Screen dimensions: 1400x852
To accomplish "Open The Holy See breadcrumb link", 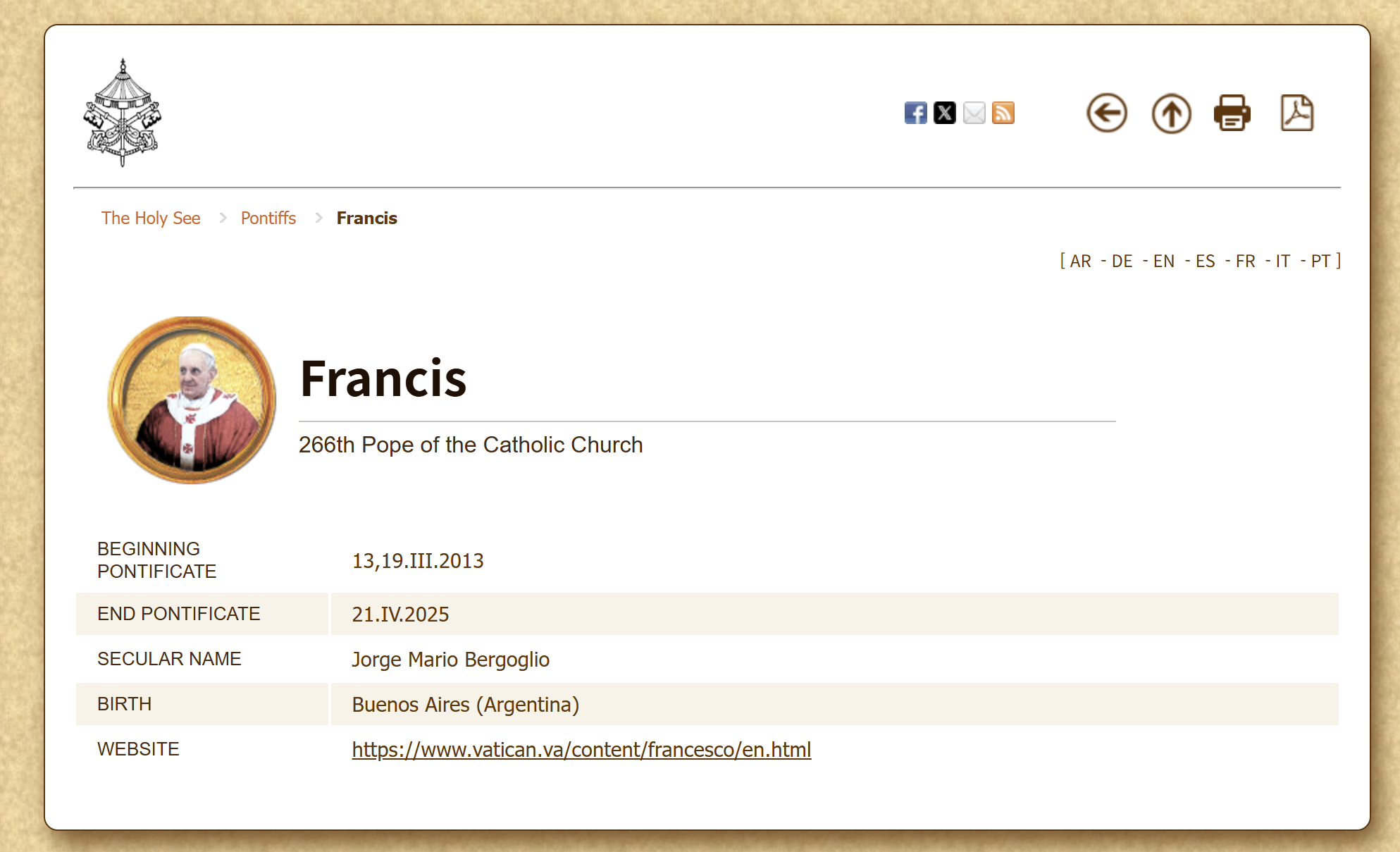I will click(x=151, y=218).
